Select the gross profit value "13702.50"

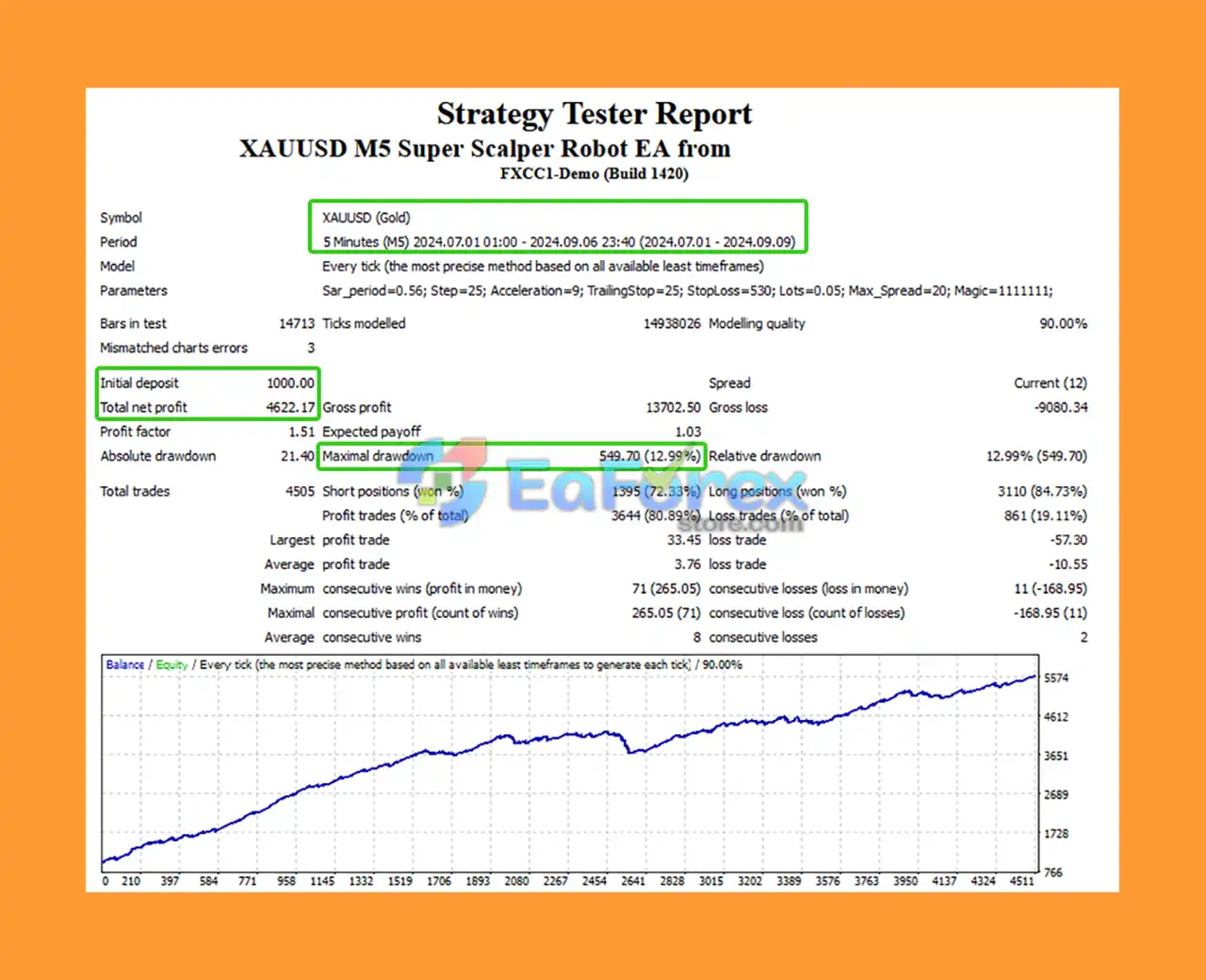point(674,408)
